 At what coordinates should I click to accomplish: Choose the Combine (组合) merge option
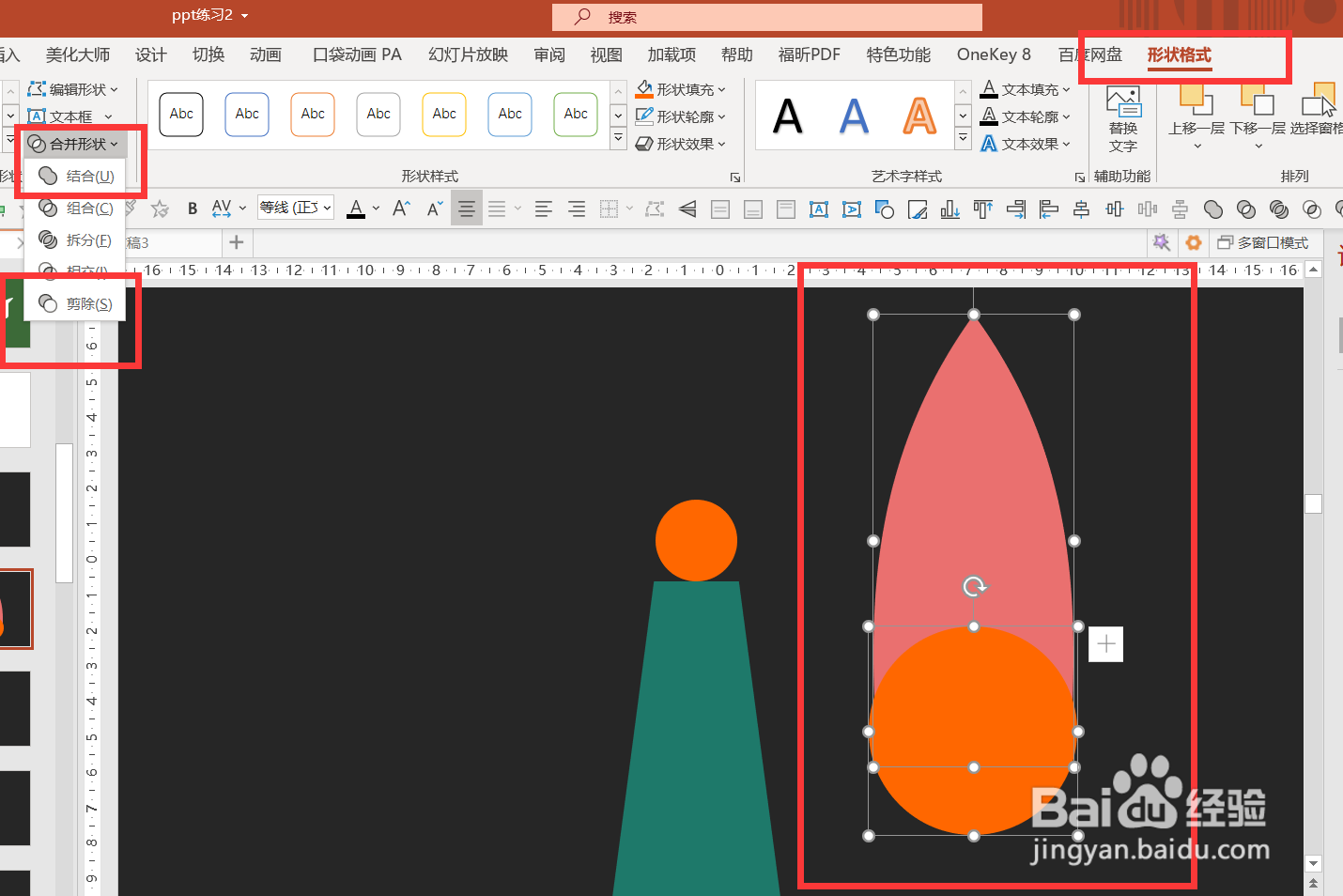[x=76, y=208]
